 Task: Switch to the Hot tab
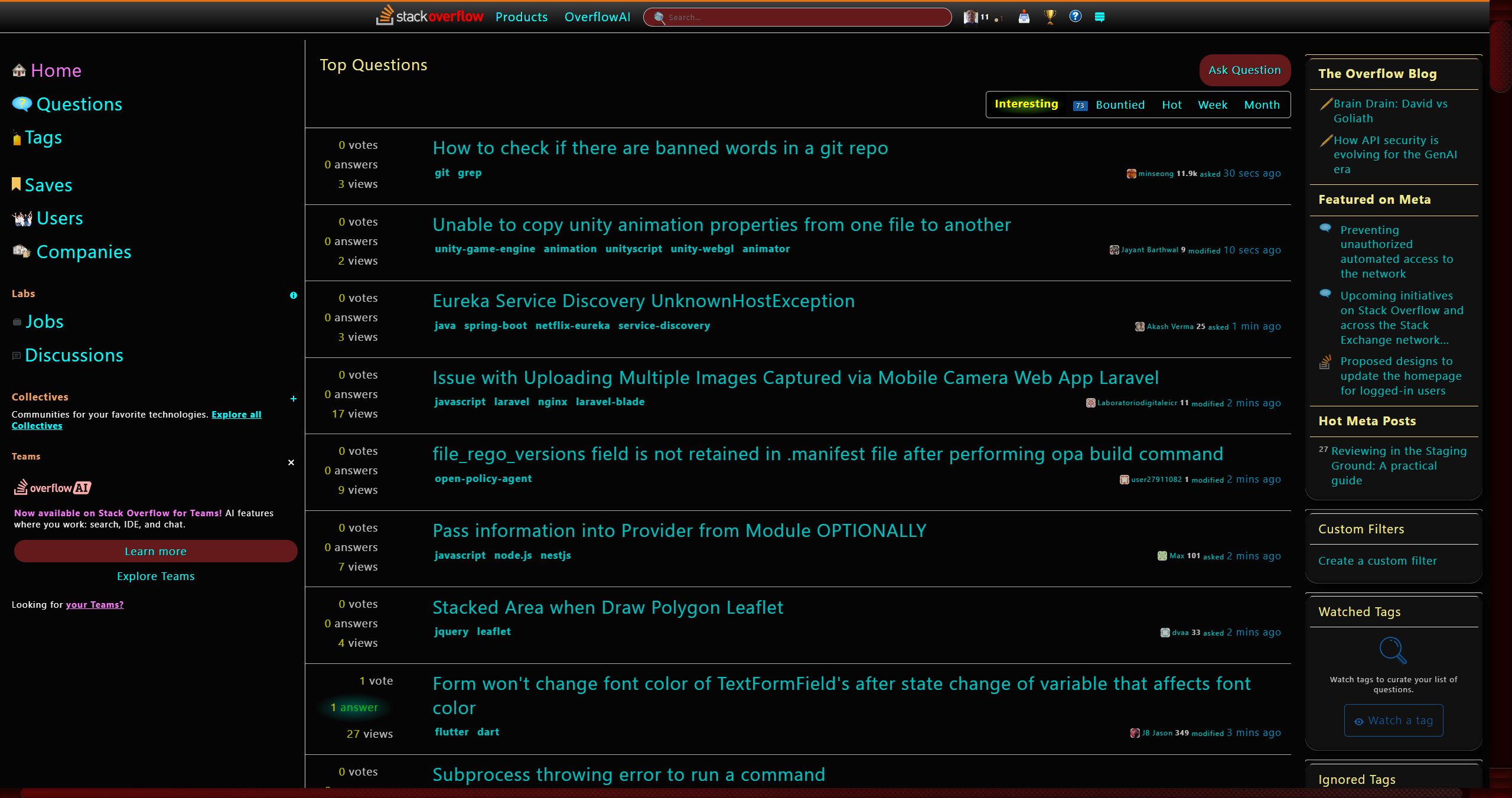[x=1172, y=105]
